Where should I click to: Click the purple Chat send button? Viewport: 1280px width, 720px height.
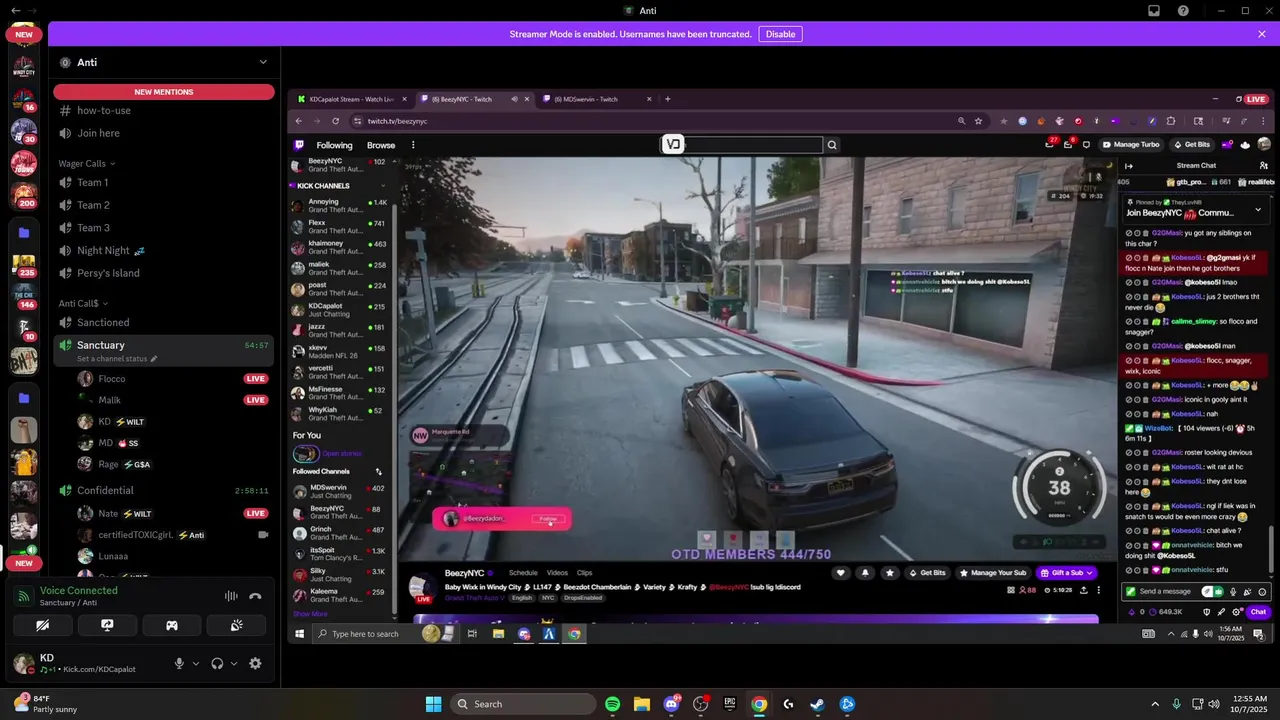[1258, 612]
